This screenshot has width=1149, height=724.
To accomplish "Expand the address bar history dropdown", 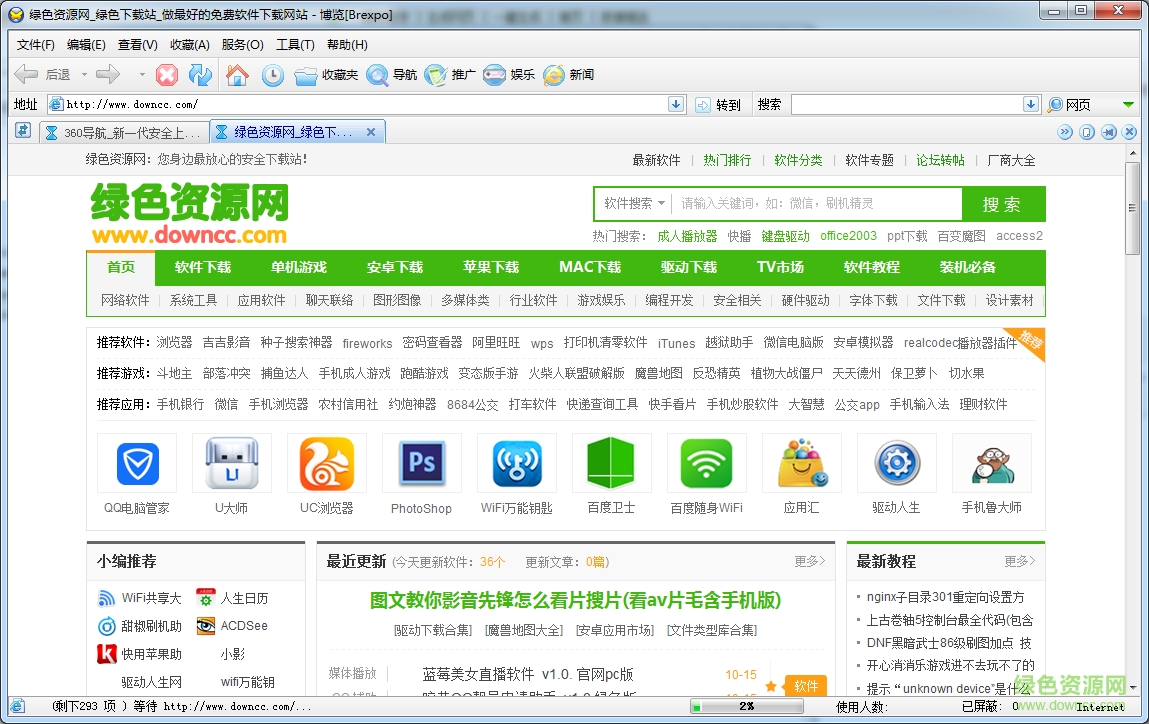I will [x=676, y=104].
